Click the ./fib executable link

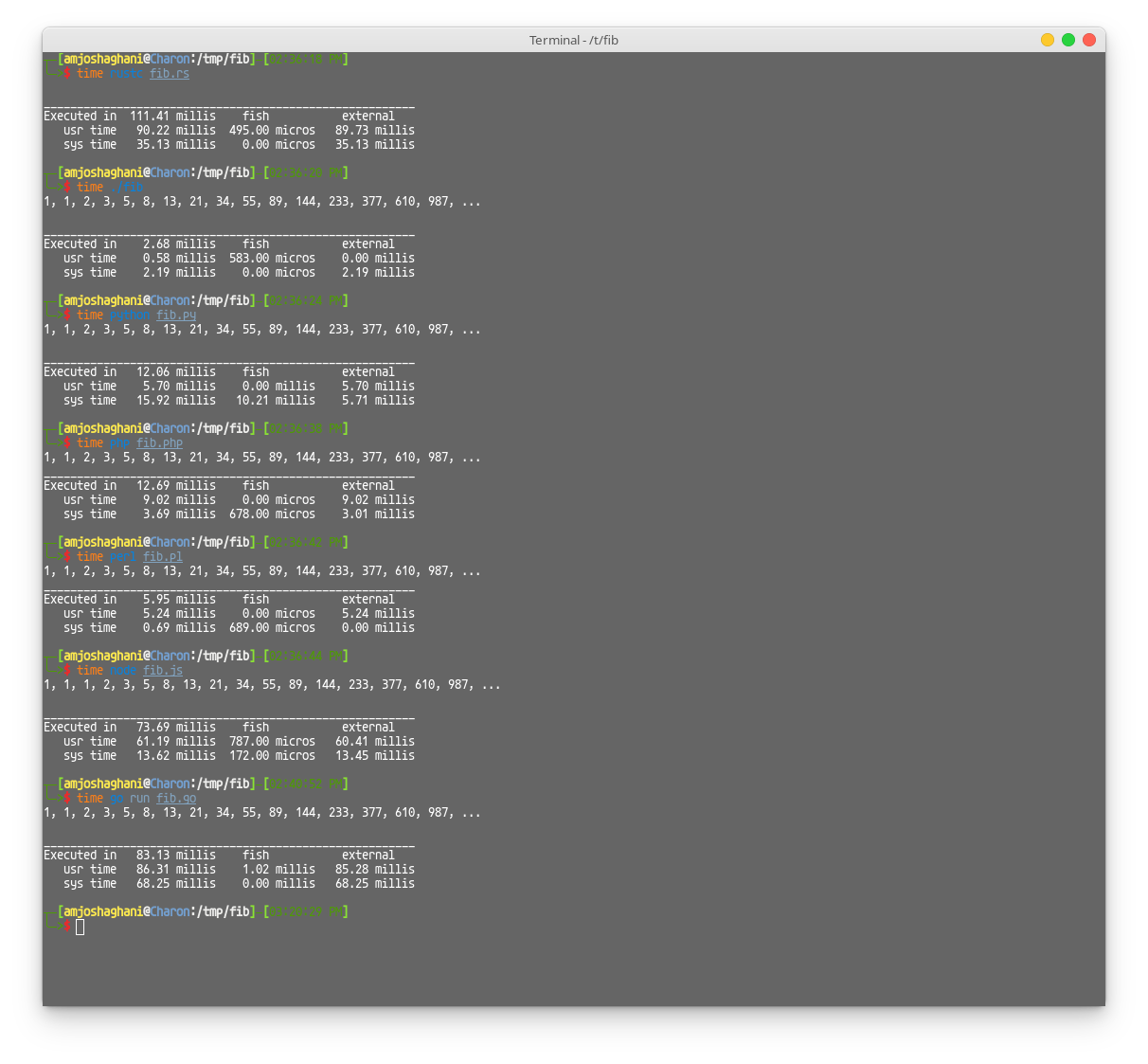127,187
